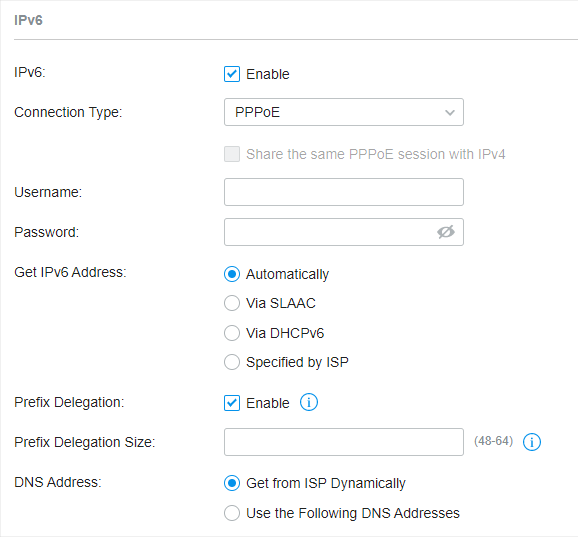Viewport: 578px width, 537px height.
Task: Click the Enable label next to IPv6
Action: coord(268,74)
